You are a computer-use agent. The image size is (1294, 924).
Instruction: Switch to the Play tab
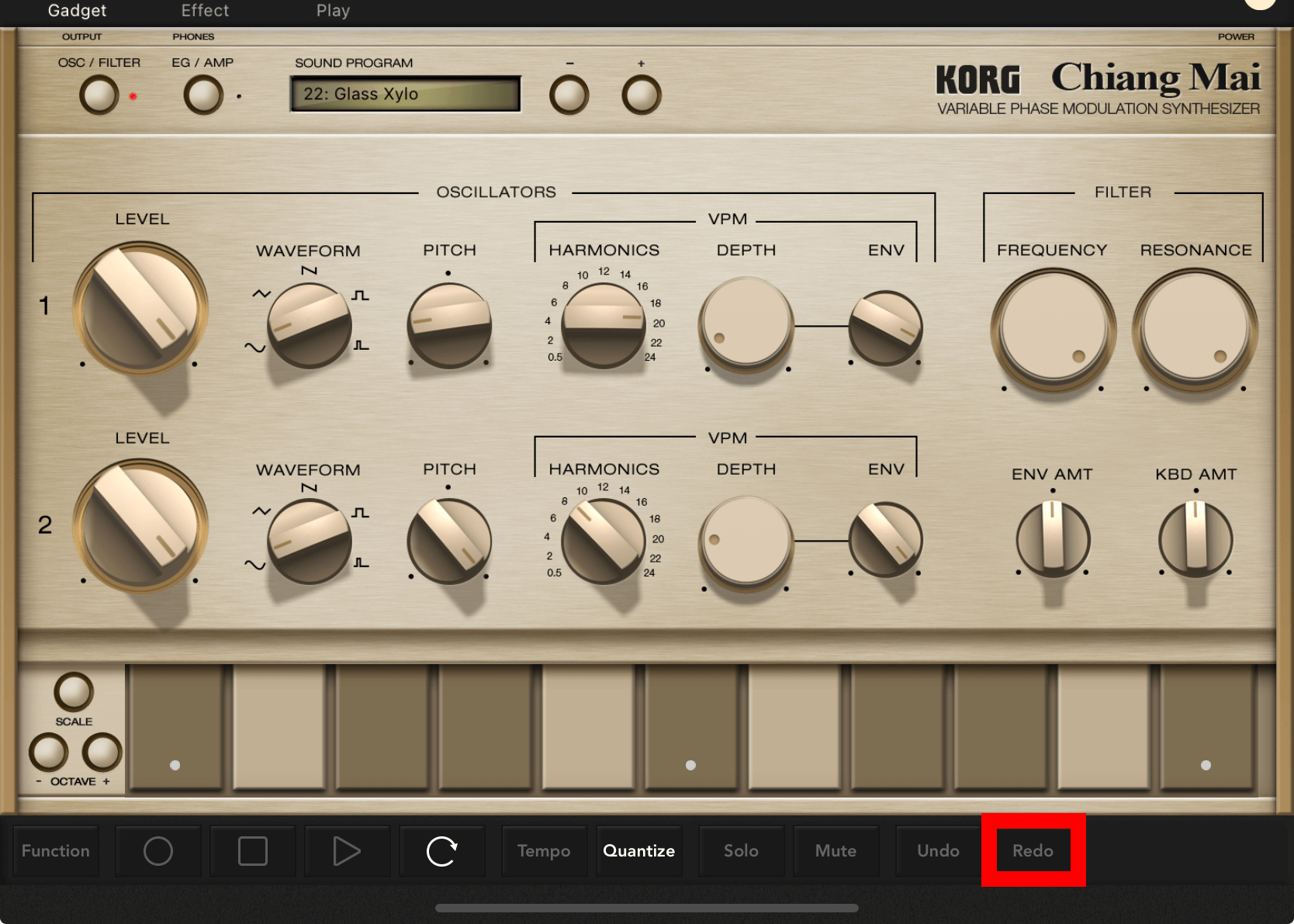pyautogui.click(x=333, y=11)
